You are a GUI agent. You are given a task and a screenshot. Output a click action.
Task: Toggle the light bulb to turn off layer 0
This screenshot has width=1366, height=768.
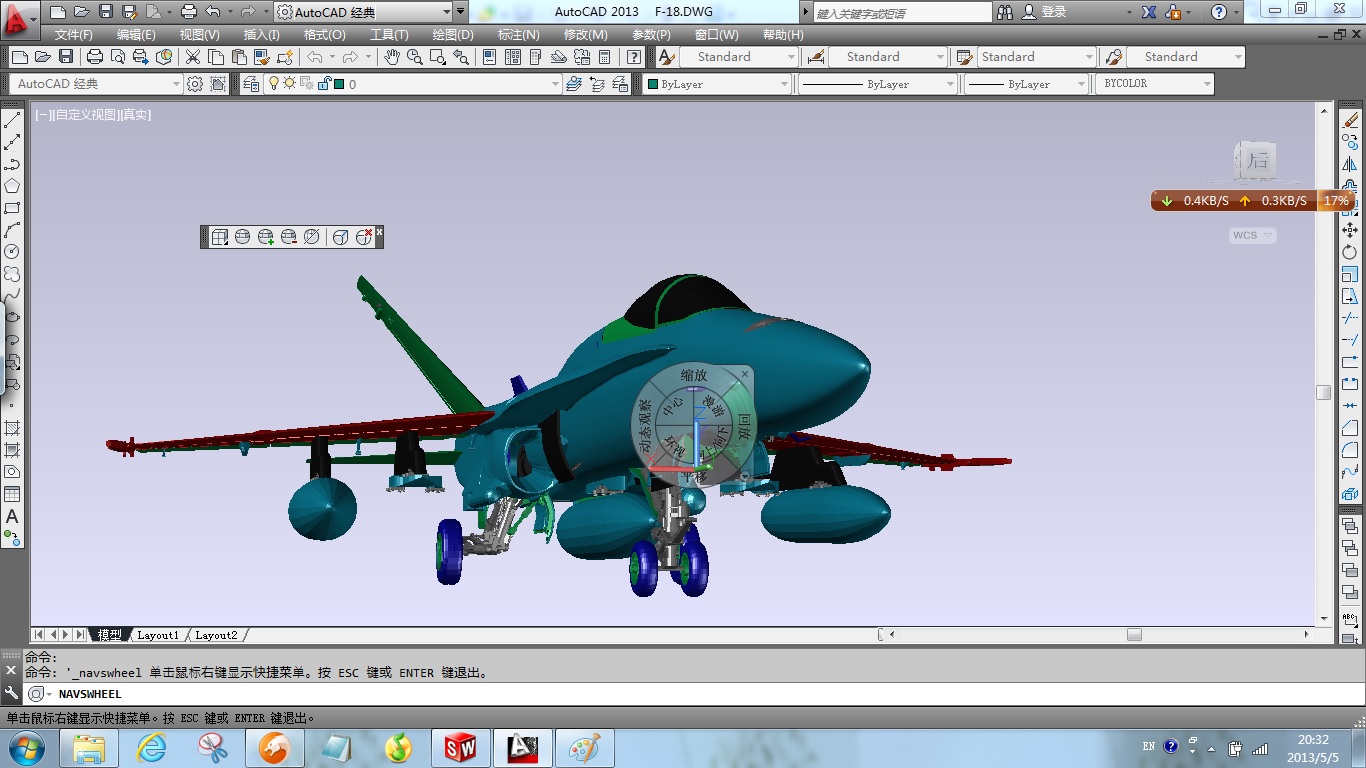(x=274, y=84)
